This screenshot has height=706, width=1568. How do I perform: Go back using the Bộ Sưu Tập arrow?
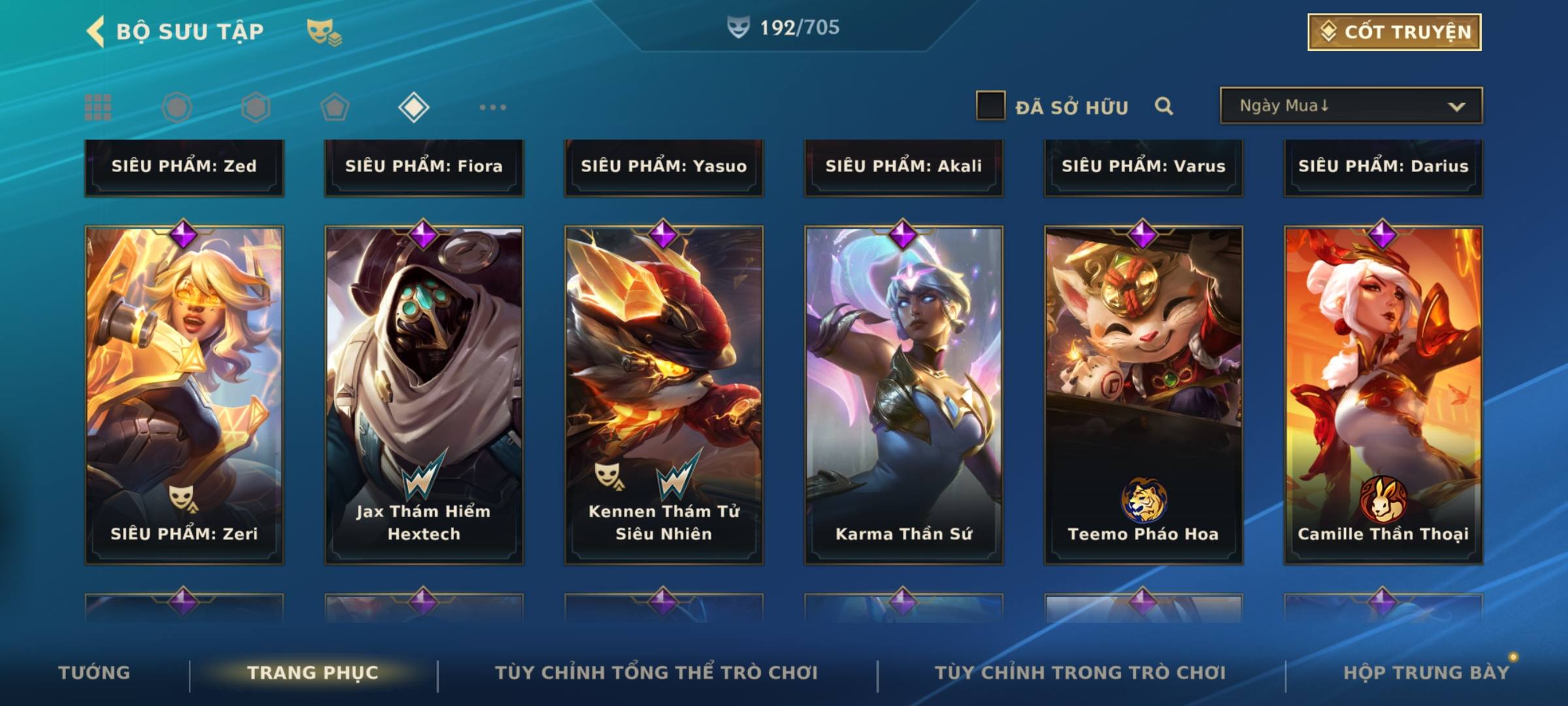tap(95, 31)
